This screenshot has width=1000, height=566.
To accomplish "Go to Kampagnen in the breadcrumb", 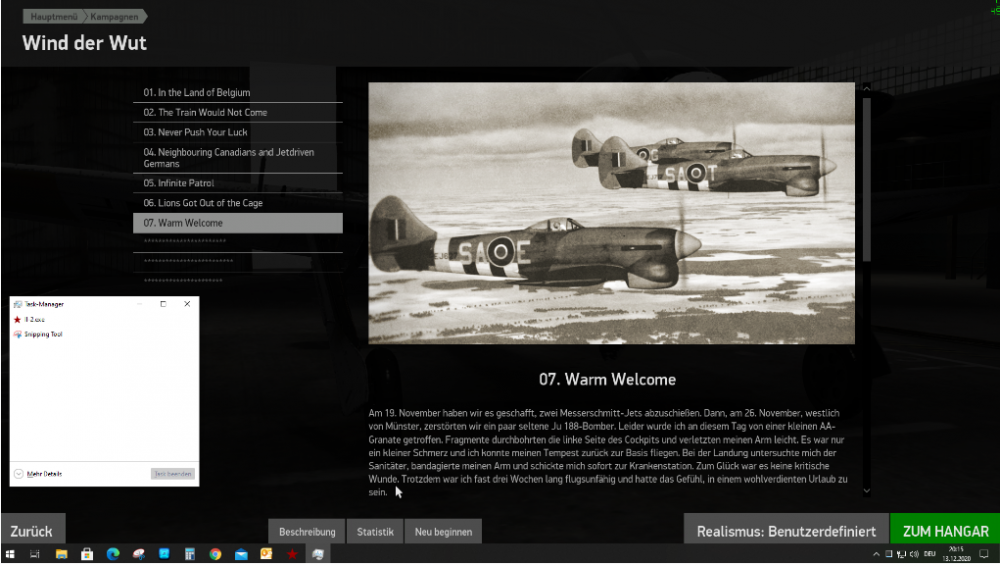I will [114, 17].
